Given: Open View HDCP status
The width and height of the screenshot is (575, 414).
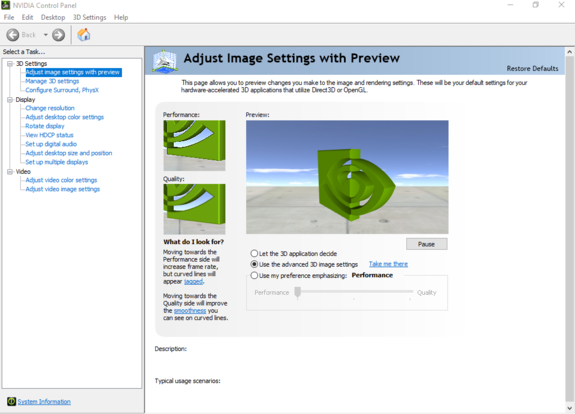Looking at the screenshot, I should pyautogui.click(x=49, y=135).
